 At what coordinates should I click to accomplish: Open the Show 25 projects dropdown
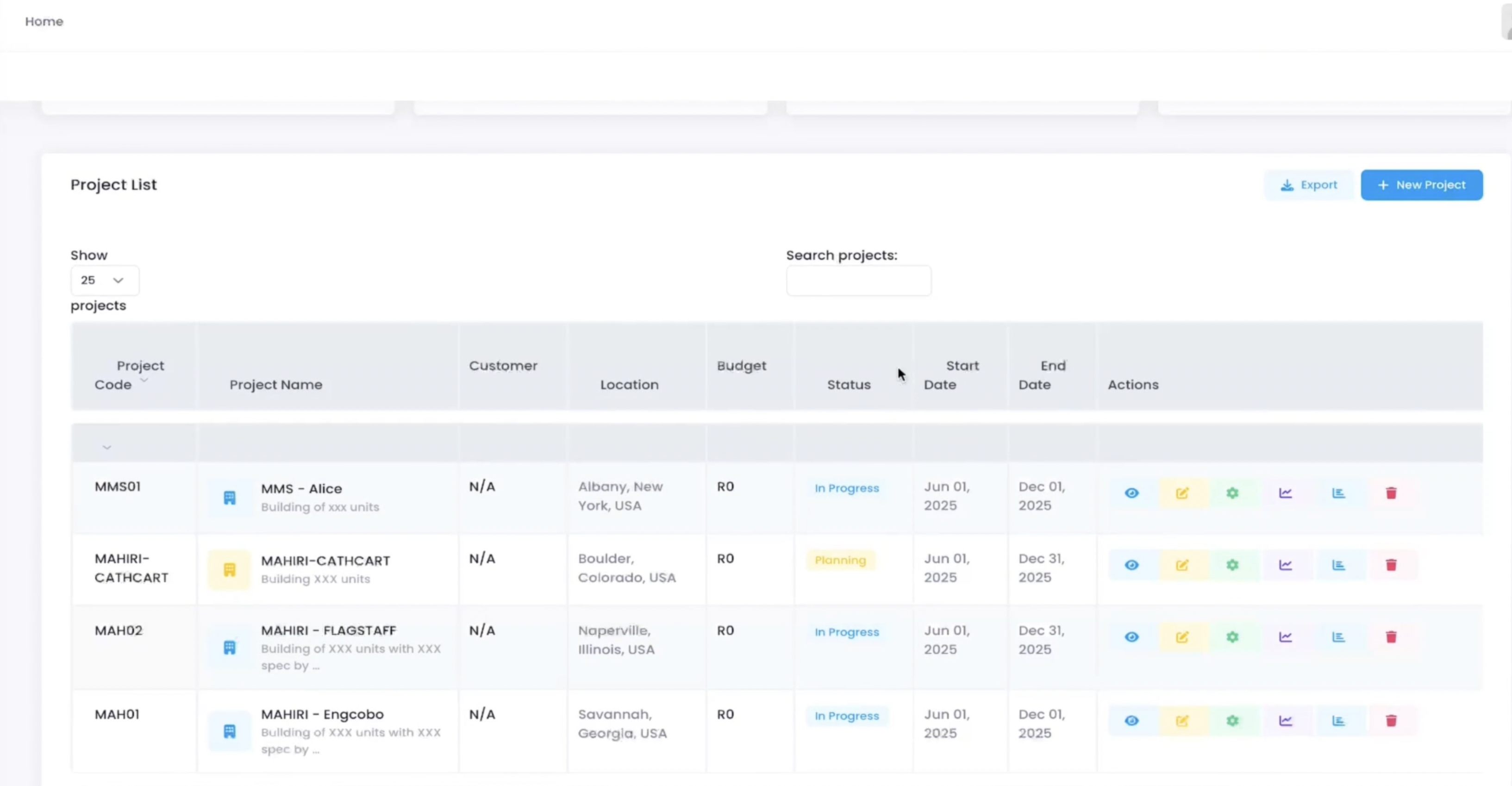105,280
